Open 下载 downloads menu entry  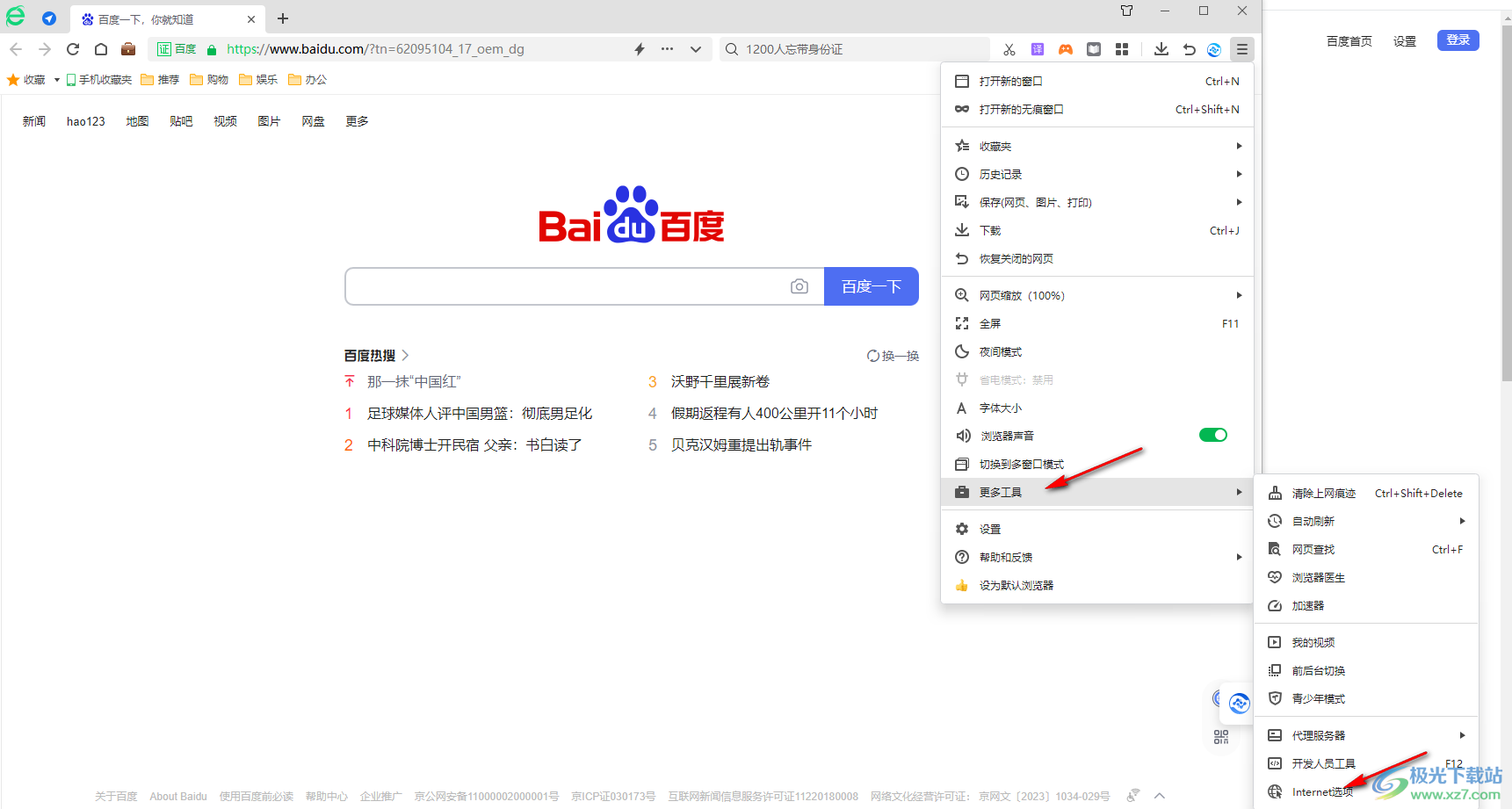1097,230
